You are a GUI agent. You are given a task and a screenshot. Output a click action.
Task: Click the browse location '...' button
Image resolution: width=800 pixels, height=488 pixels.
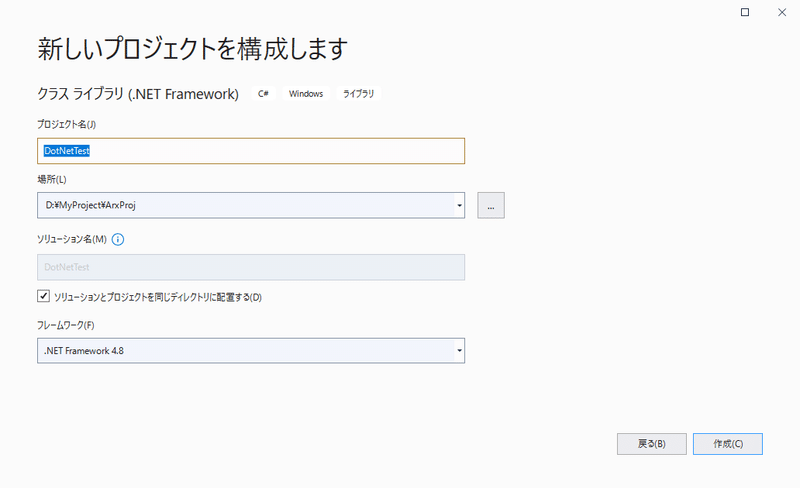(491, 205)
